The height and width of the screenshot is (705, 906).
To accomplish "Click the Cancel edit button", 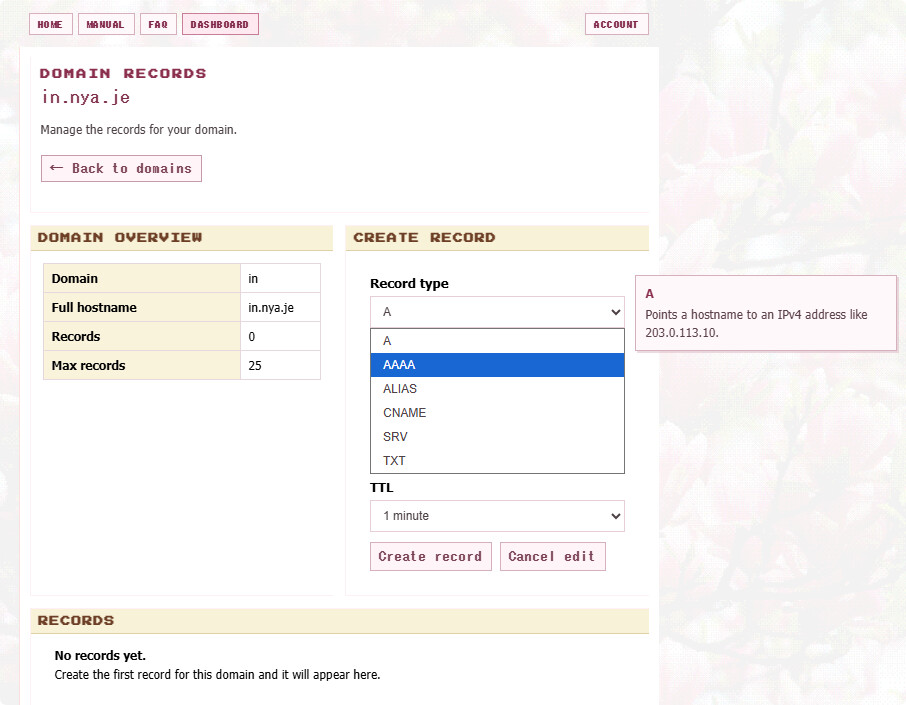I will click(x=552, y=556).
